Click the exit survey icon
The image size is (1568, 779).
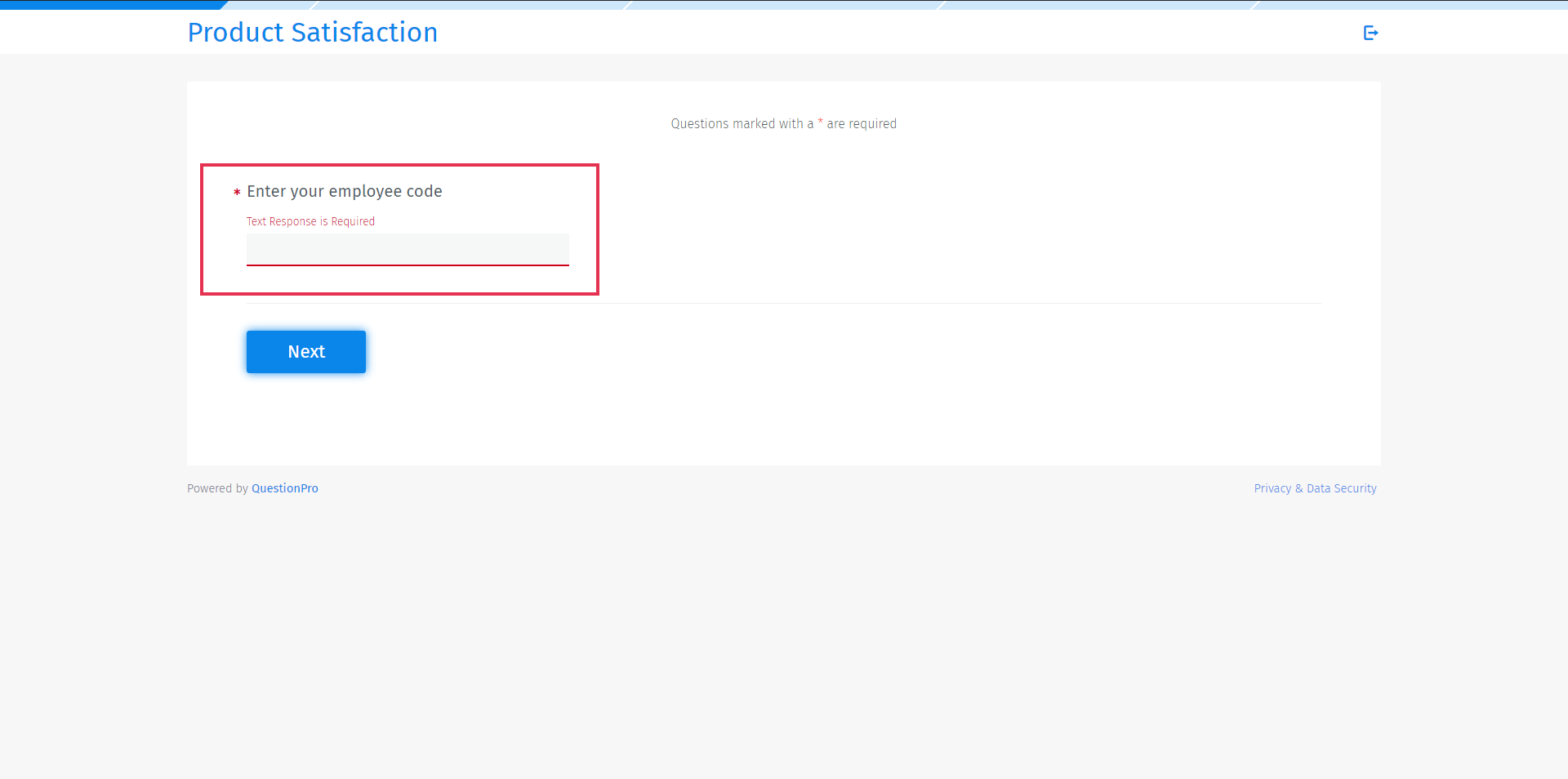pyautogui.click(x=1370, y=33)
